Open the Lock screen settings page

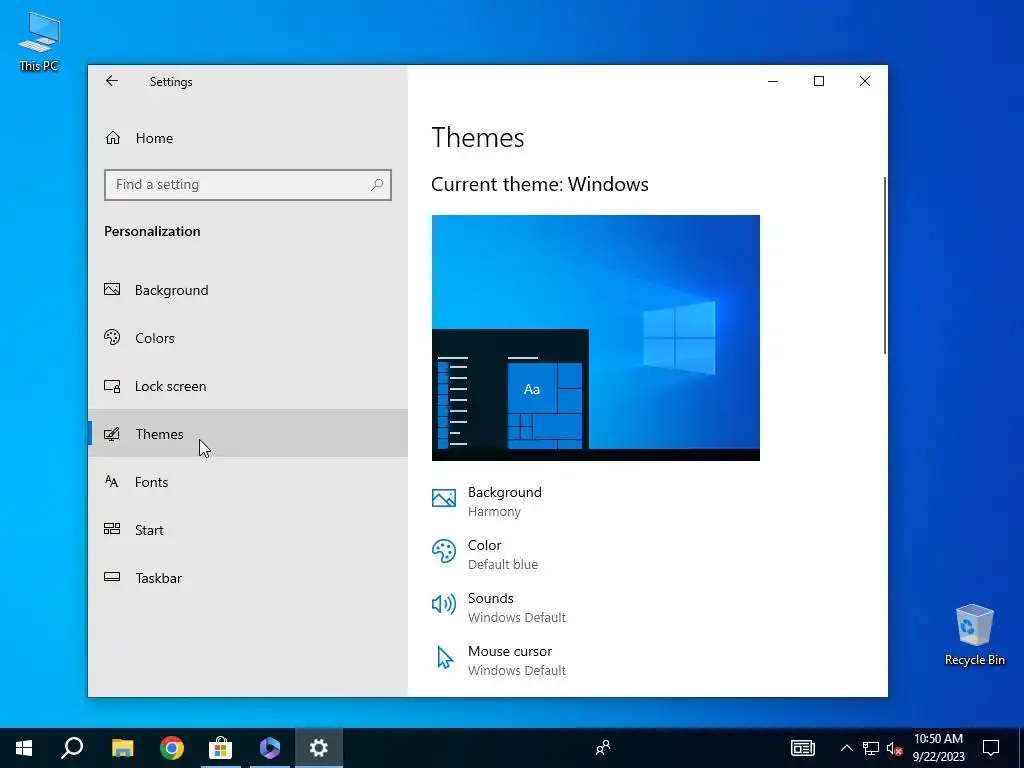[248, 386]
